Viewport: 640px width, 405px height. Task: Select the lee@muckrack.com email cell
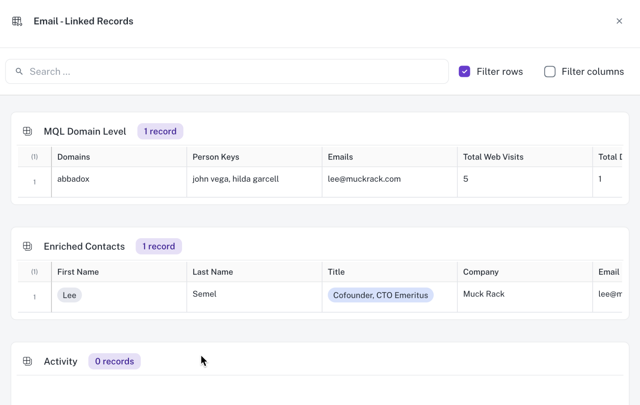364,179
